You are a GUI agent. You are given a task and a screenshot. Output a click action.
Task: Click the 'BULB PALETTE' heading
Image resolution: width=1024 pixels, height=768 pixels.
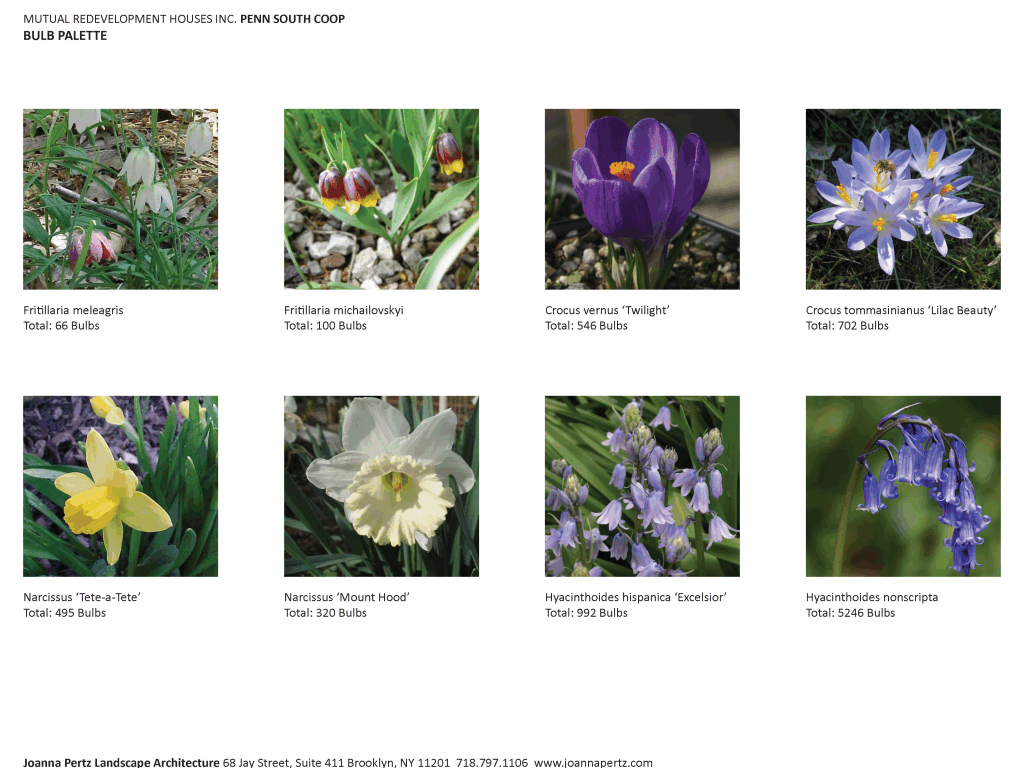click(65, 36)
